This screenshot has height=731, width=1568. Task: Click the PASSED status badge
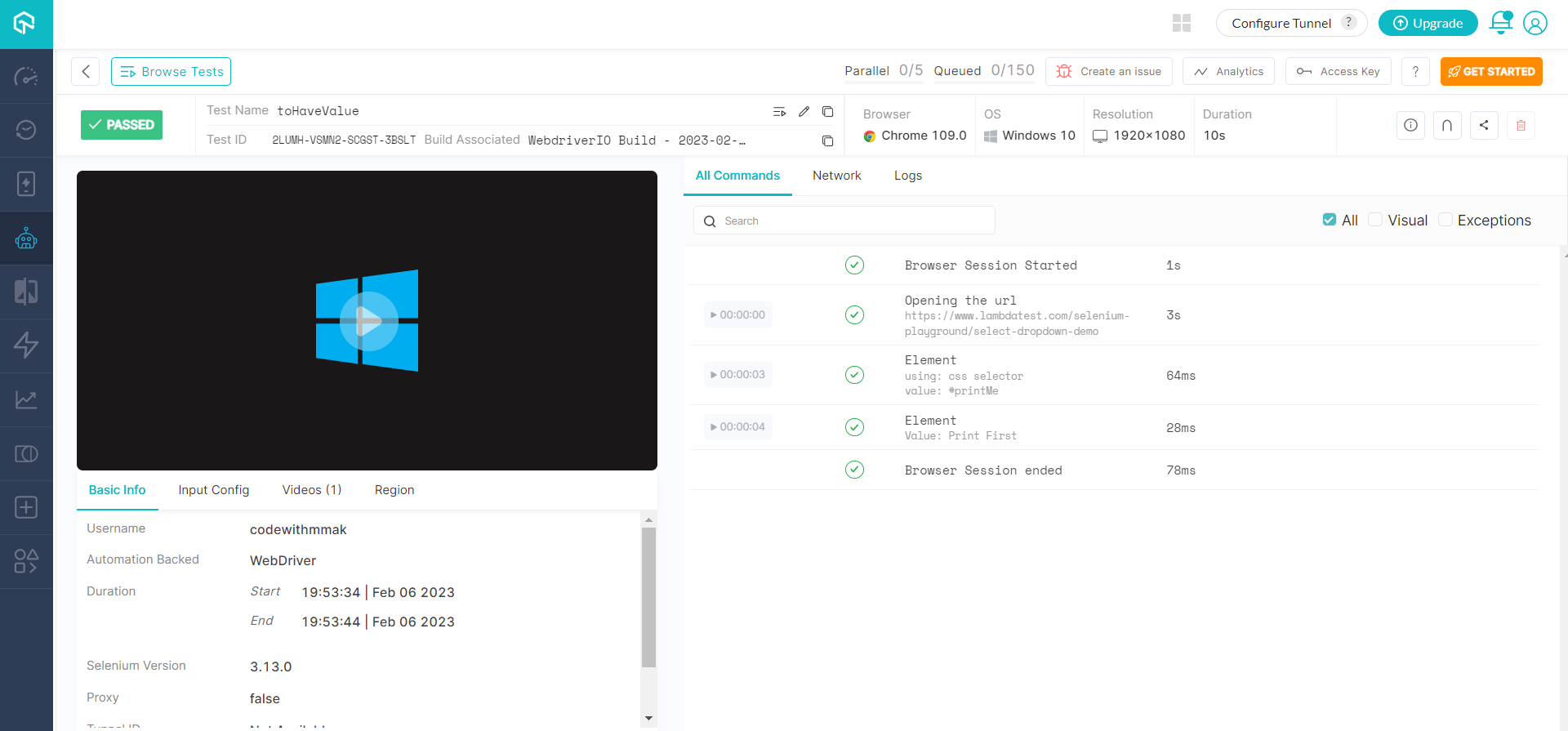(x=122, y=125)
